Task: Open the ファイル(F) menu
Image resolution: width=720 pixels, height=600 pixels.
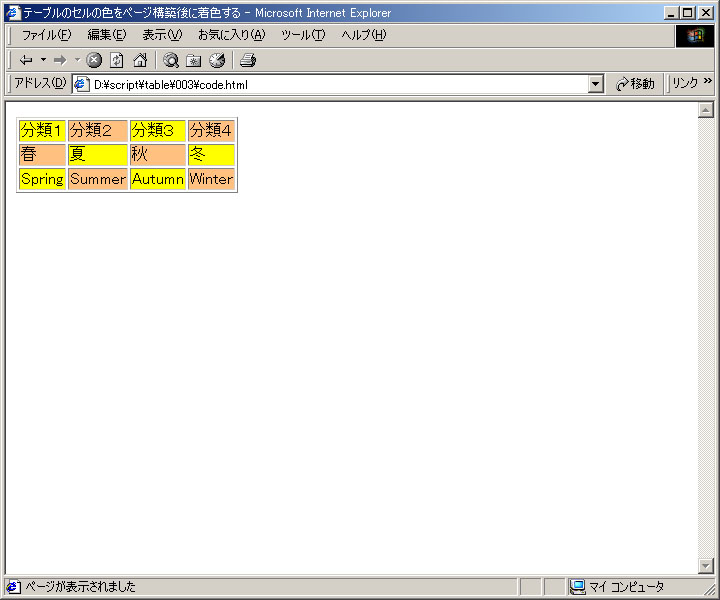Action: click(46, 35)
